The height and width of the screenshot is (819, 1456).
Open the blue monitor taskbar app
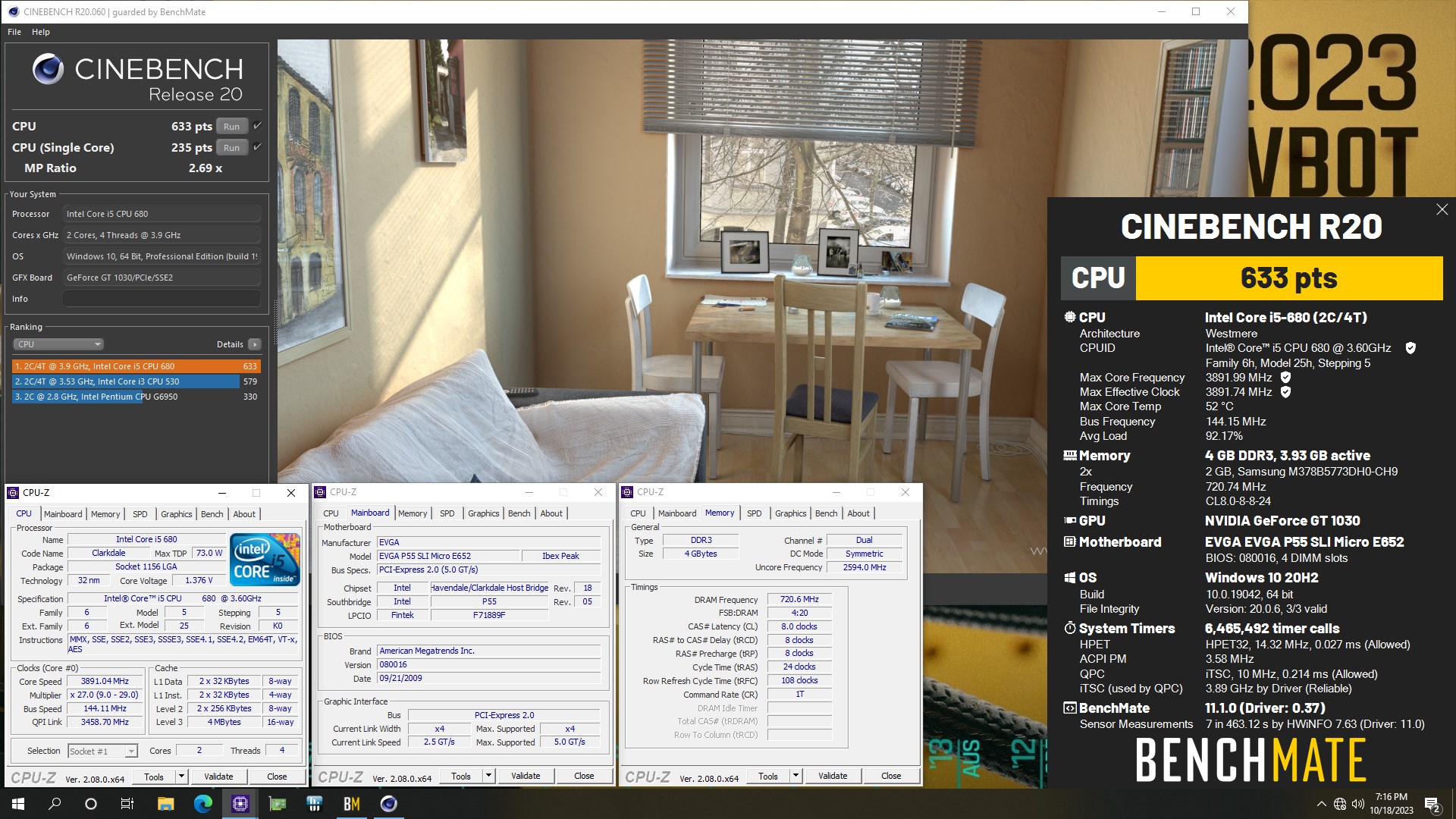click(314, 804)
